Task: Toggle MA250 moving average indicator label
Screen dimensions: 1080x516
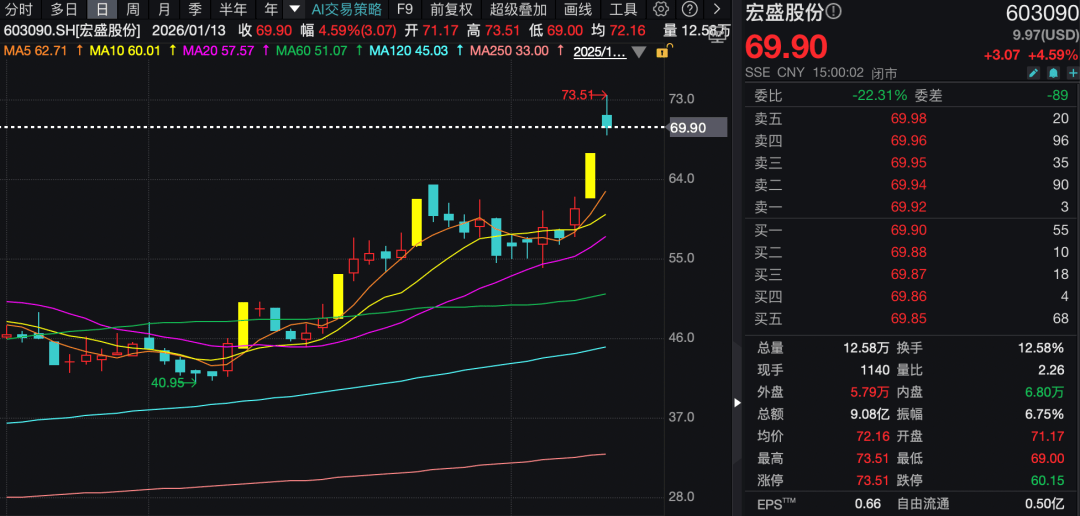Action: 509,50
